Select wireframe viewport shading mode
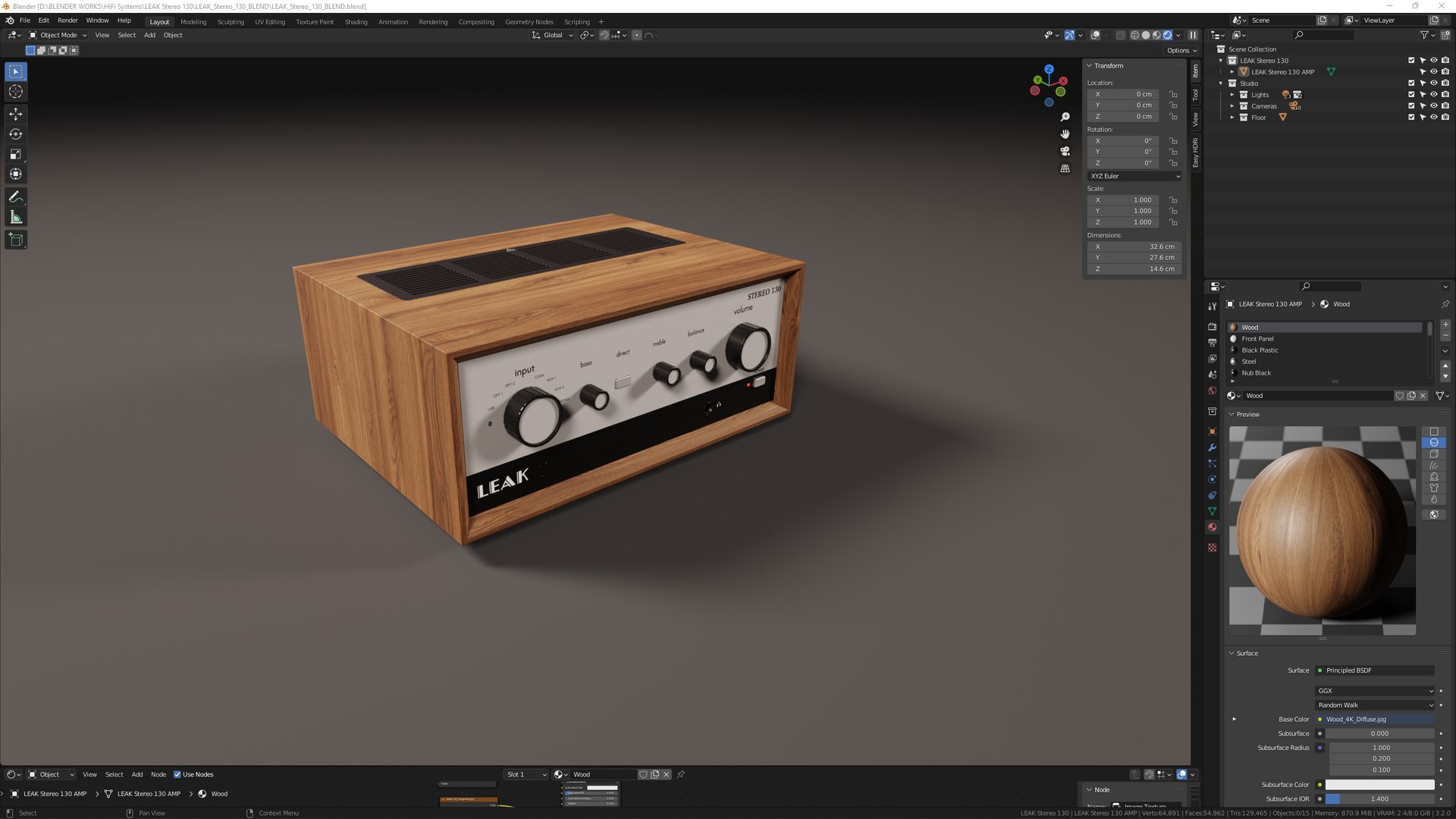 tap(1134, 35)
